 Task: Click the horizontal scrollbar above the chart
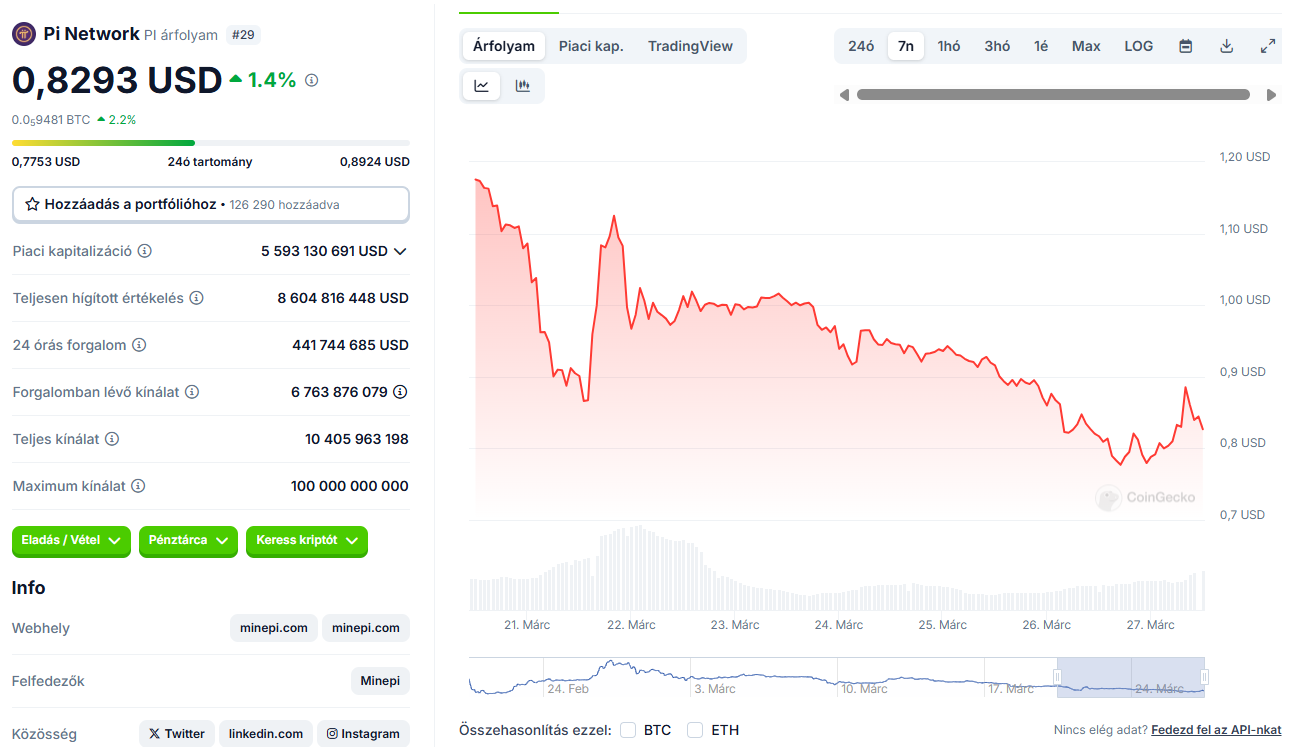[x=1053, y=95]
